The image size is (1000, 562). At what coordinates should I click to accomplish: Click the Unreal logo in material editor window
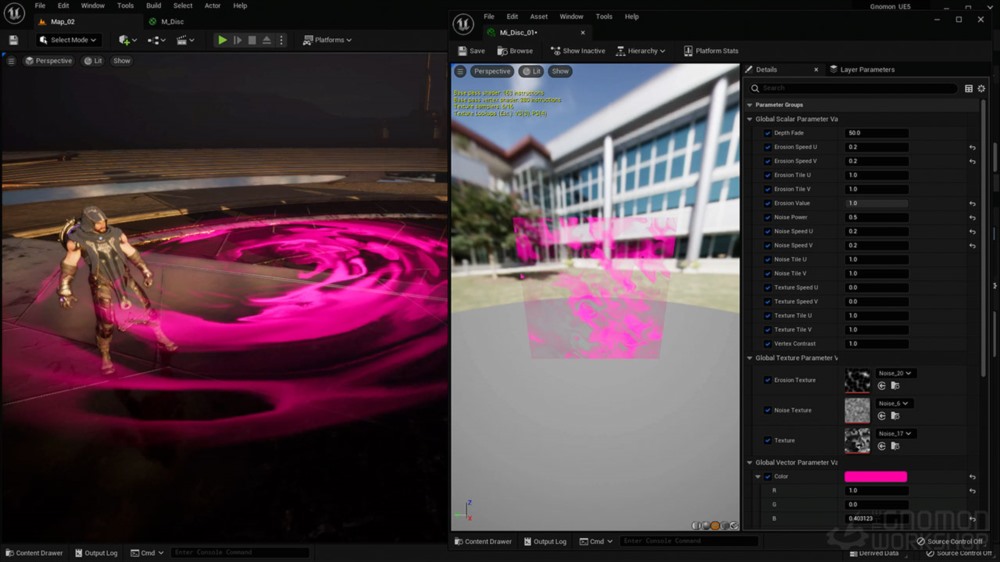pos(463,24)
